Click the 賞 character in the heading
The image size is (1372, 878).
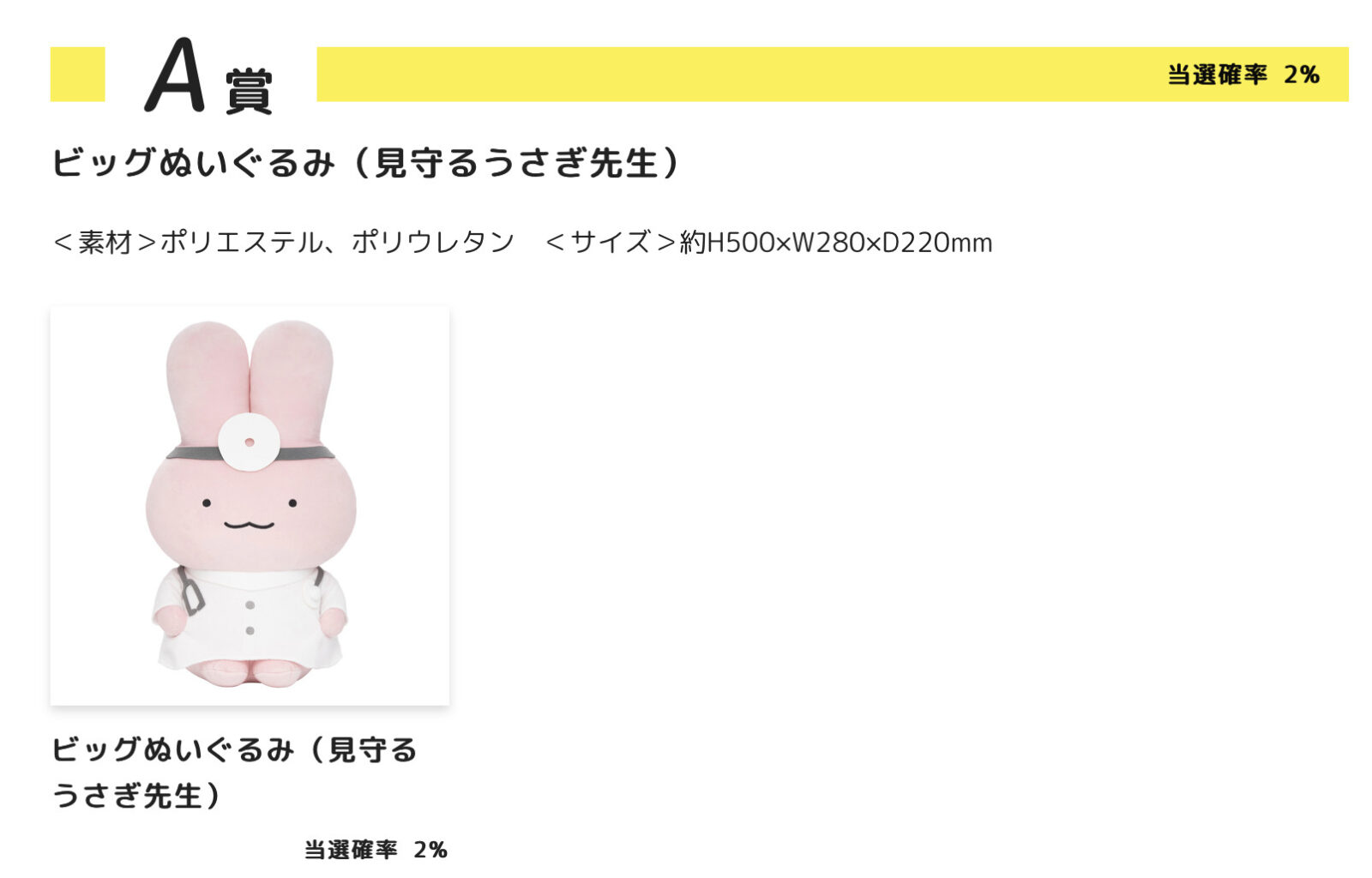(x=249, y=89)
